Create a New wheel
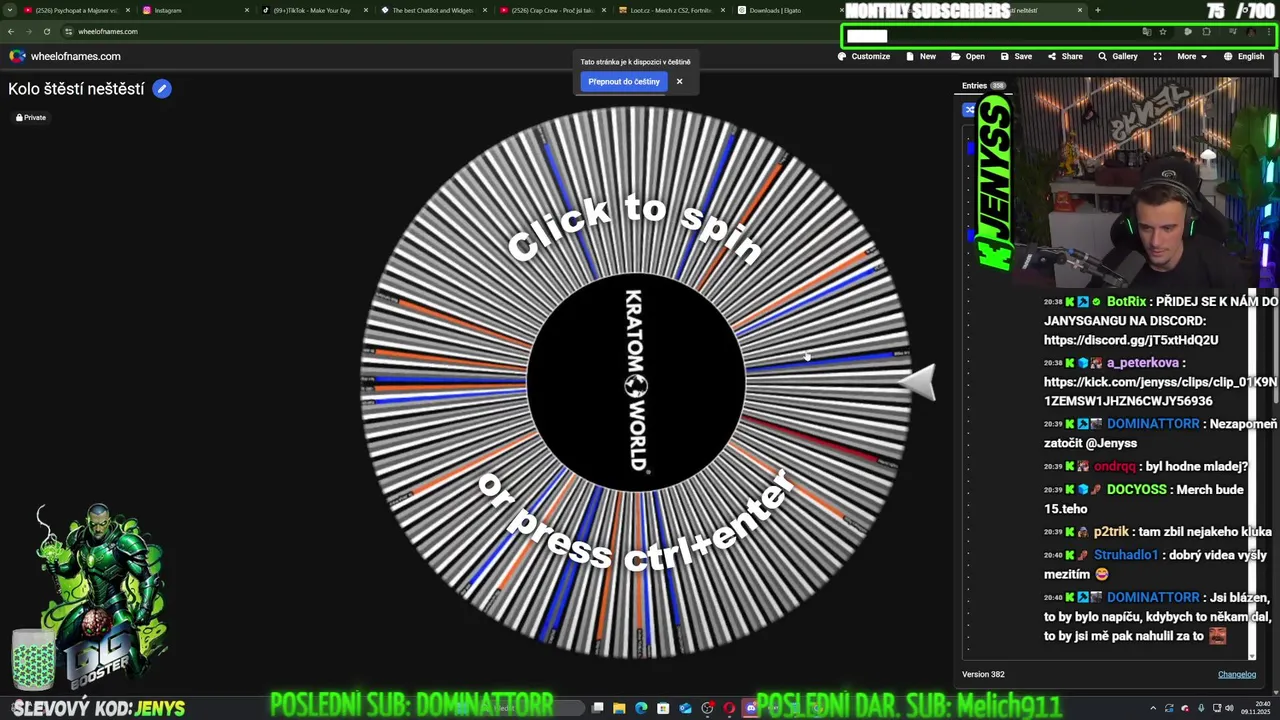The width and height of the screenshot is (1280, 720). (921, 56)
